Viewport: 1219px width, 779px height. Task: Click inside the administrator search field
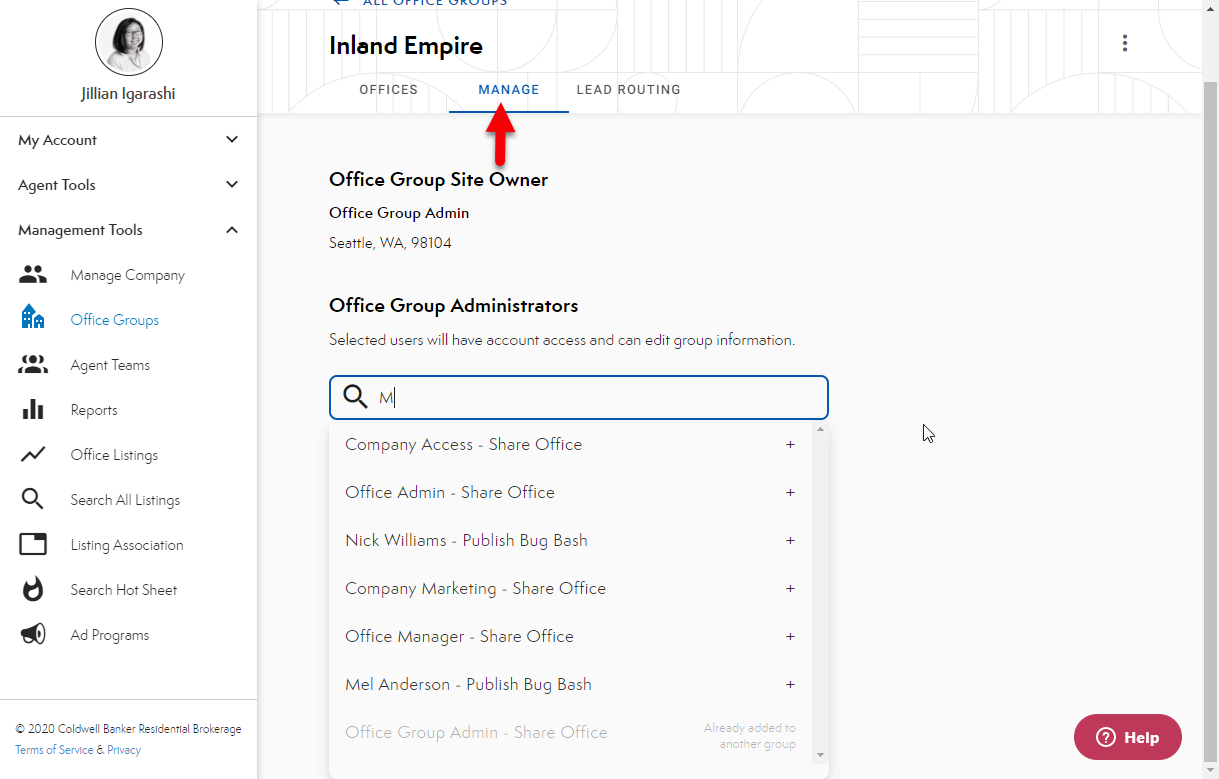point(600,398)
